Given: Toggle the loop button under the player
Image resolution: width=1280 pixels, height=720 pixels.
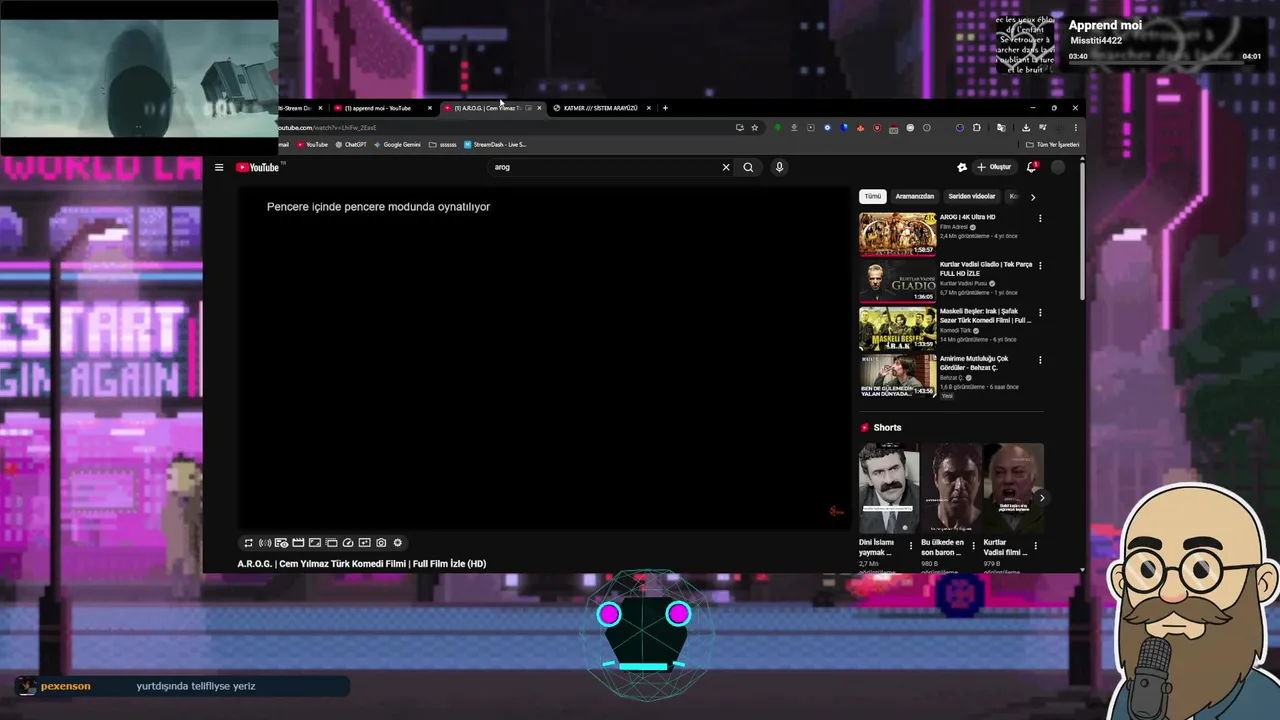Looking at the screenshot, I should click(248, 543).
